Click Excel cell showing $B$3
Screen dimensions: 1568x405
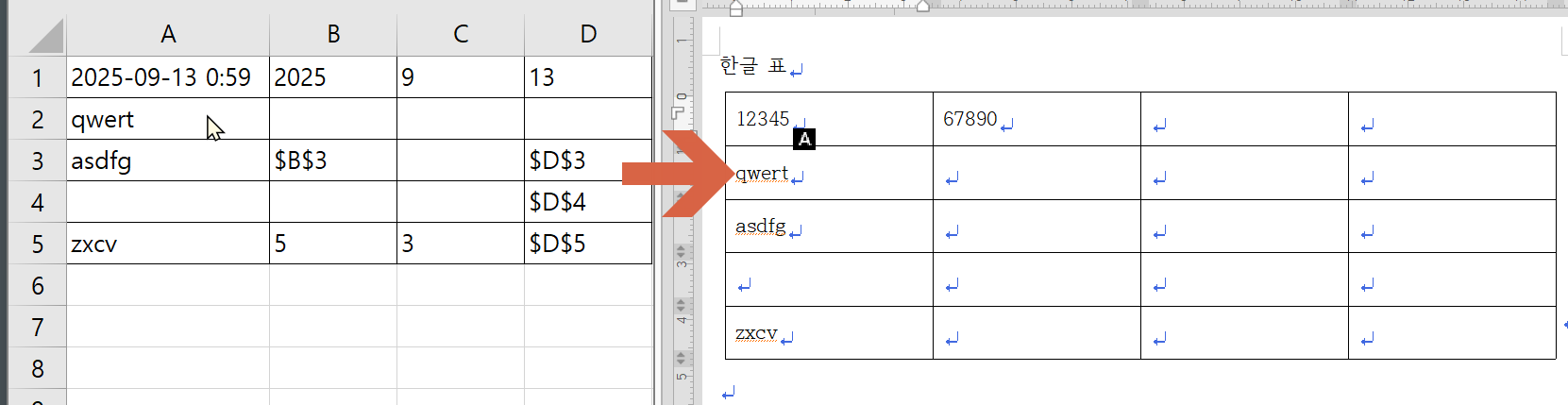pos(333,160)
